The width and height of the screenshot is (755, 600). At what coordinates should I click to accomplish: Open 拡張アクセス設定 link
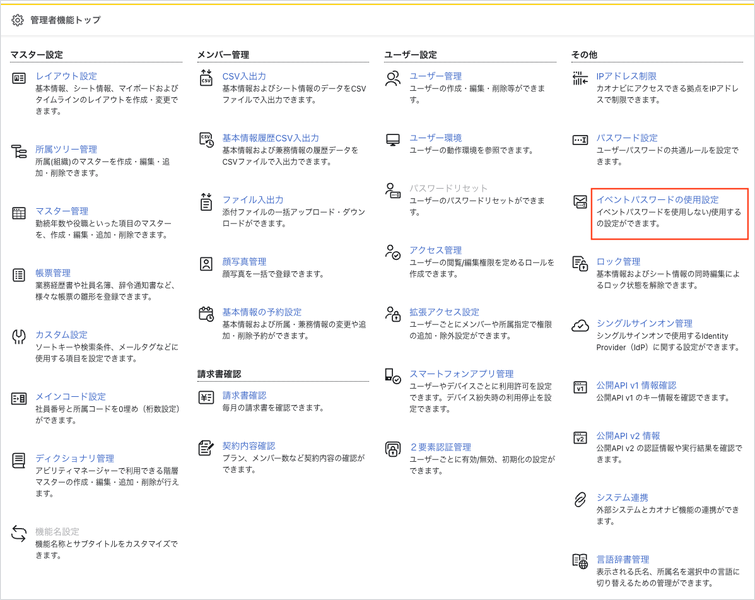(x=444, y=312)
